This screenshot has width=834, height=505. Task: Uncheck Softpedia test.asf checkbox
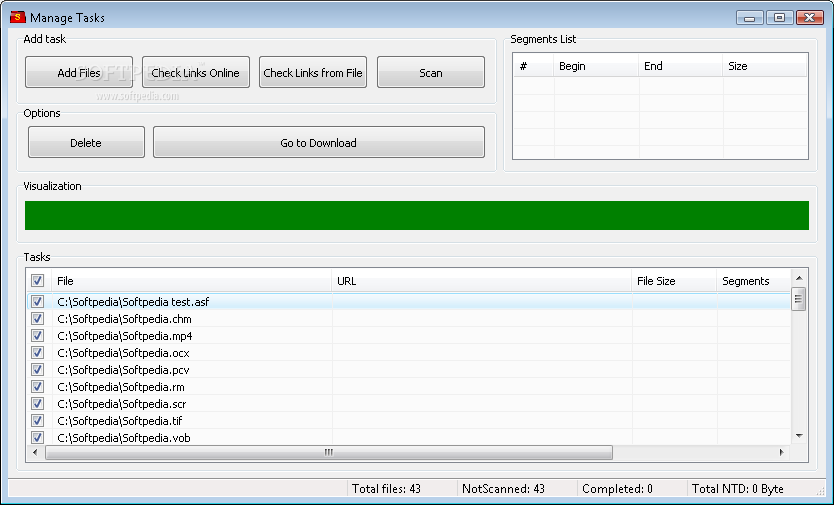[37, 302]
